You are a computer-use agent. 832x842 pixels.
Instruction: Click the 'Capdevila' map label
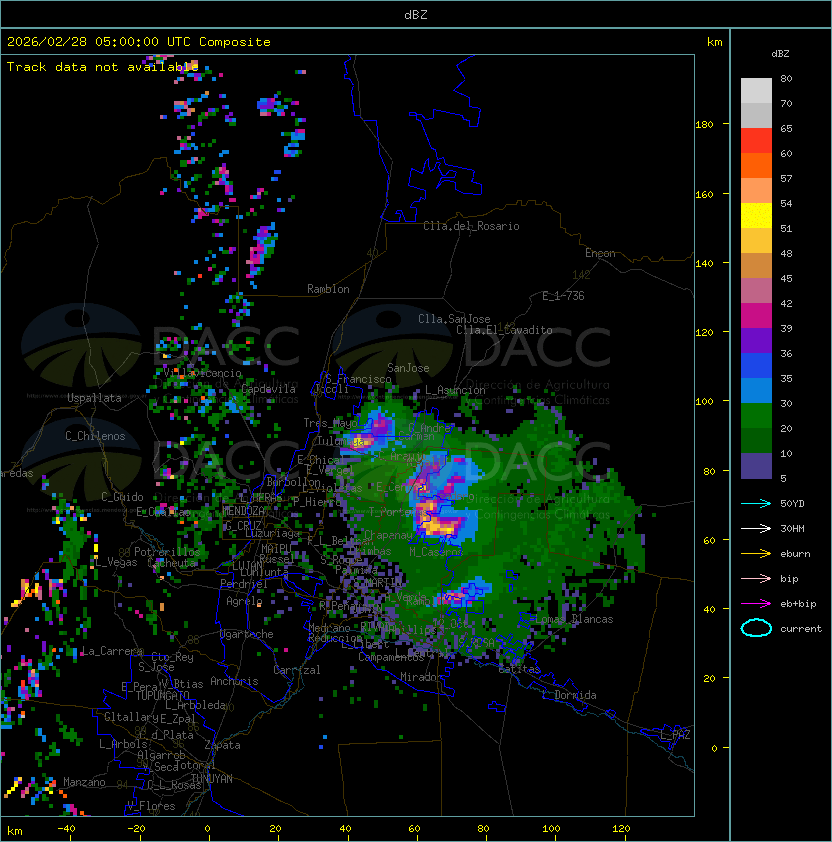point(268,389)
